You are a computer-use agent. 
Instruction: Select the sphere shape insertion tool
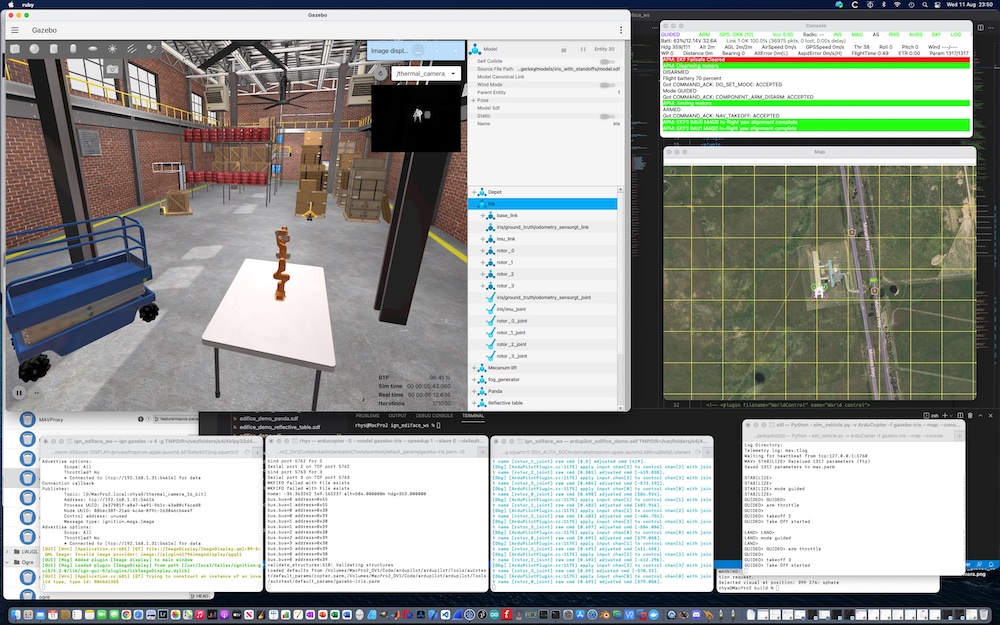[36, 48]
